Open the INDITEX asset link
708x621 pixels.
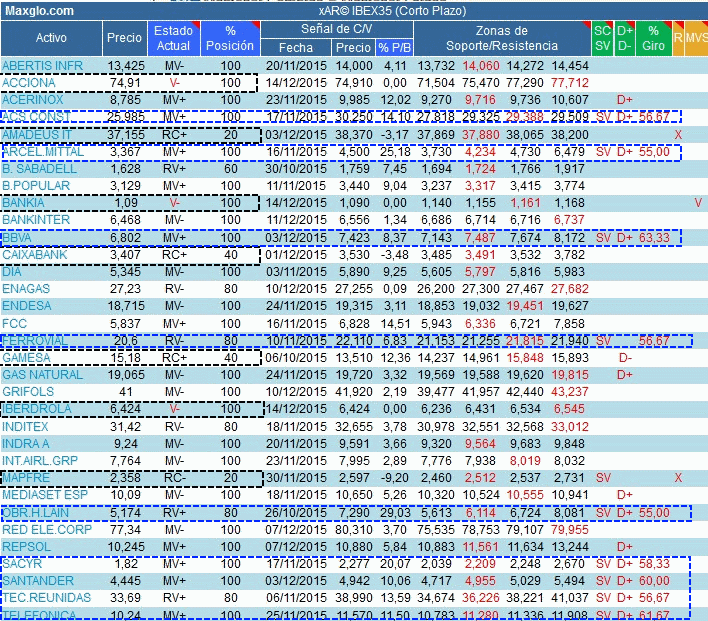tap(25, 427)
